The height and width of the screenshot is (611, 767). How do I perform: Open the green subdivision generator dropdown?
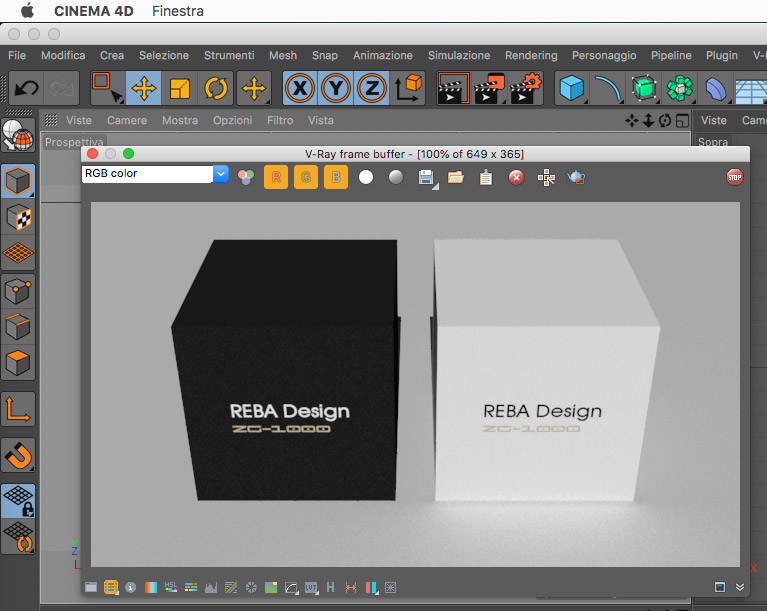(x=644, y=88)
